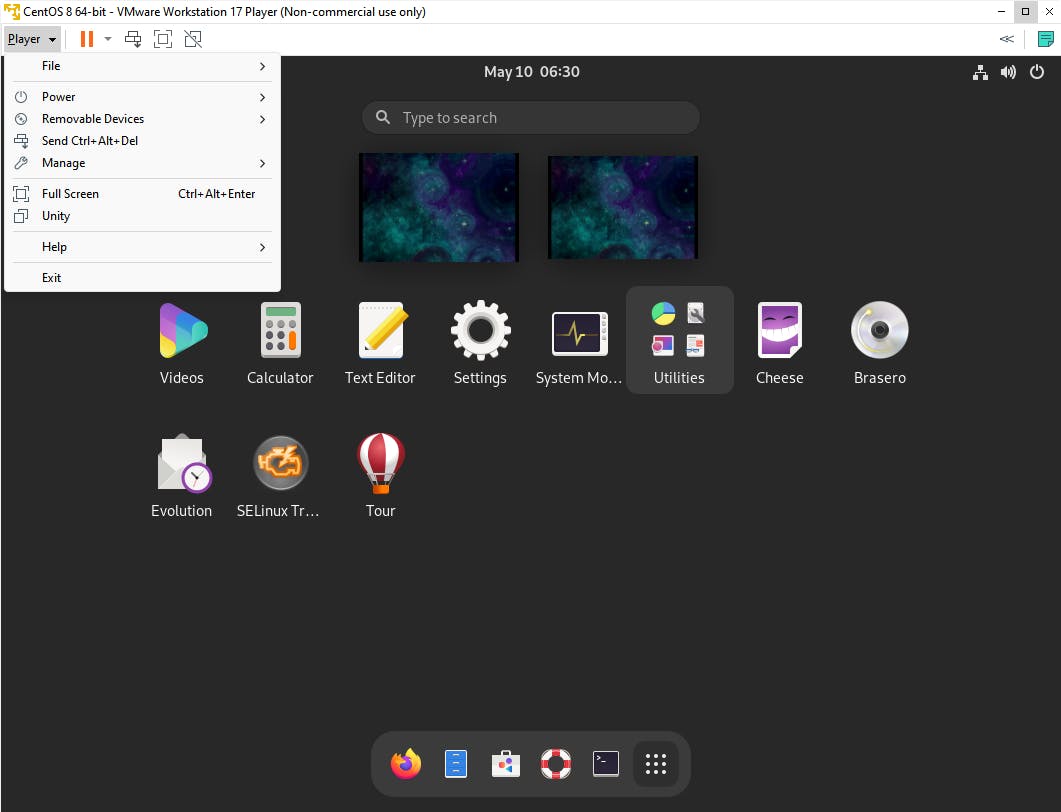This screenshot has height=812, width=1061.
Task: Open the network status indicator
Action: 980,72
